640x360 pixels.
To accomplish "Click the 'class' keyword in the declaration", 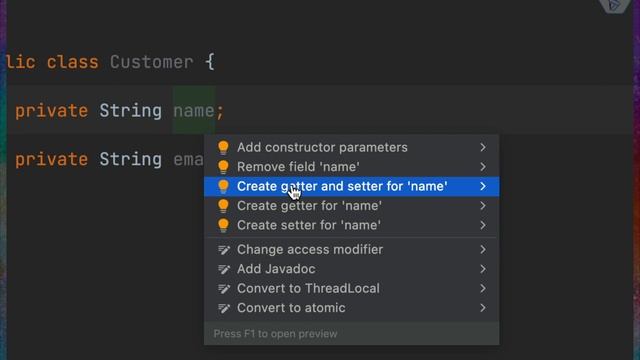I will coord(73,62).
